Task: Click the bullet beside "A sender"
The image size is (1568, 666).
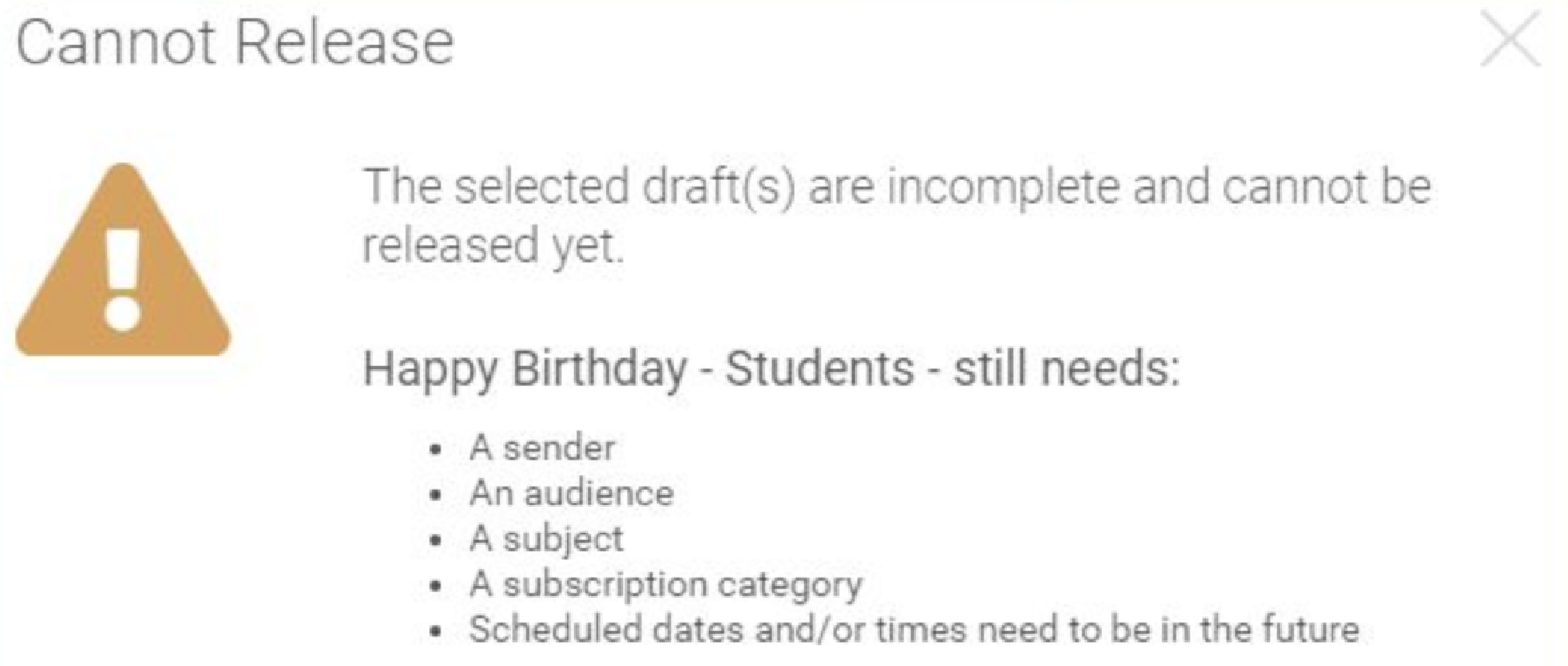Action: pyautogui.click(x=436, y=450)
